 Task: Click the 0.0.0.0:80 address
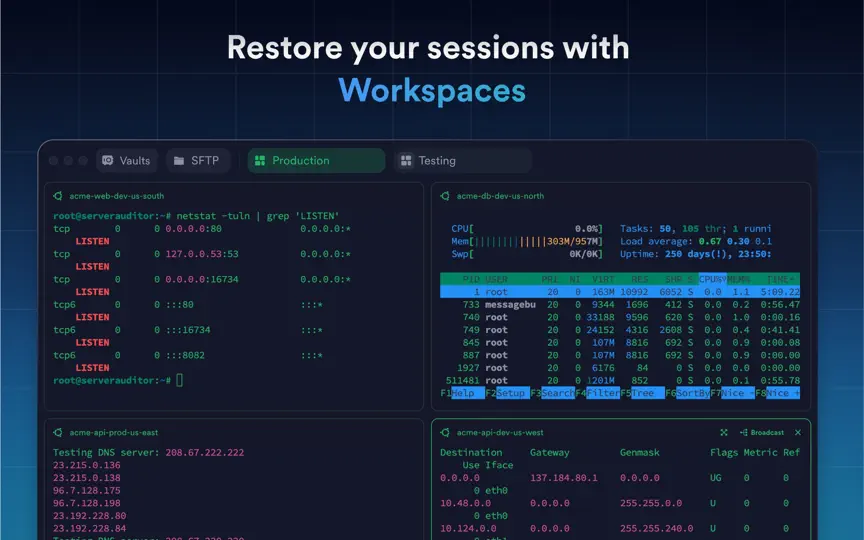[193, 229]
